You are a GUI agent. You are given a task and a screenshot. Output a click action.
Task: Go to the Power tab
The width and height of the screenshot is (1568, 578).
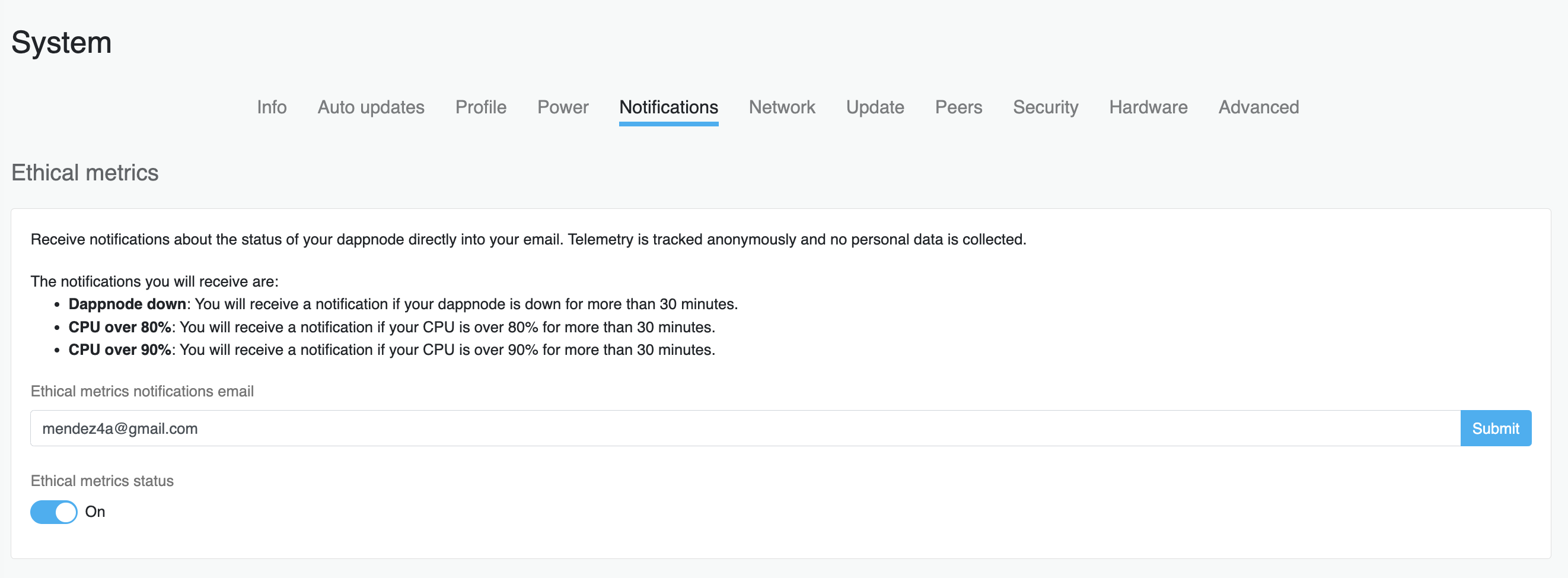pos(562,107)
